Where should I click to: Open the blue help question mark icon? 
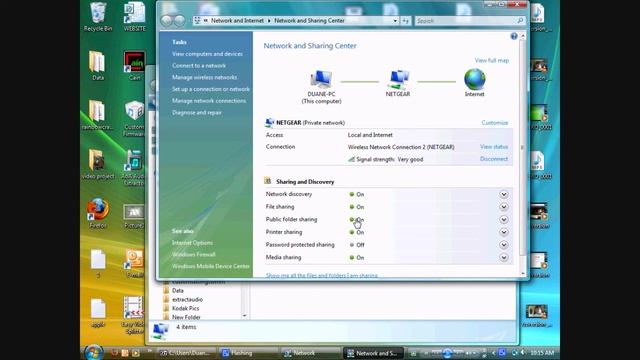(514, 36)
